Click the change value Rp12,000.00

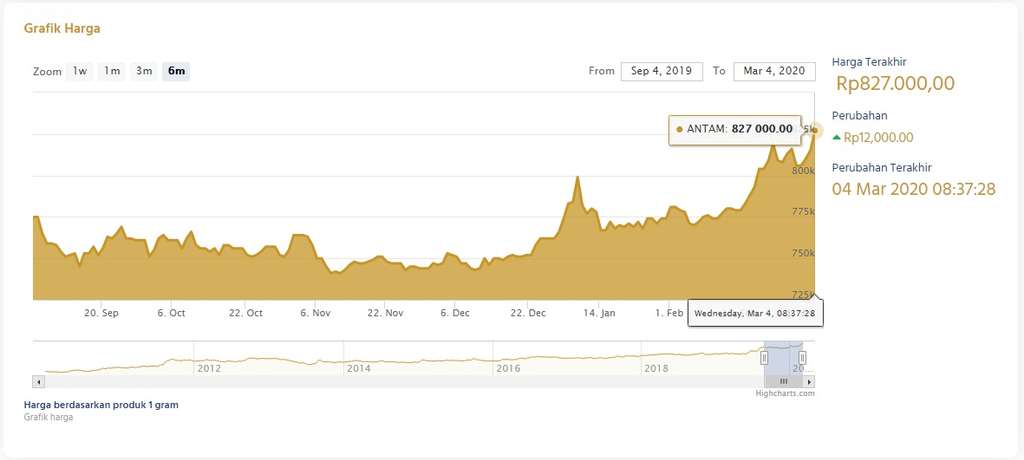tap(878, 138)
